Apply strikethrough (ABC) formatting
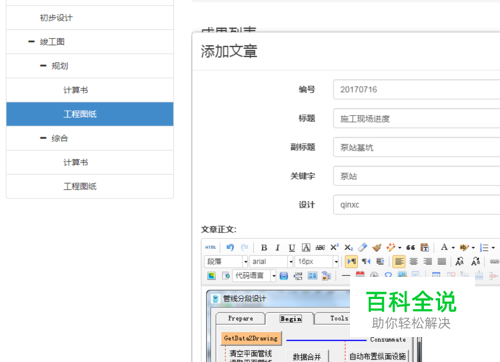 point(320,248)
